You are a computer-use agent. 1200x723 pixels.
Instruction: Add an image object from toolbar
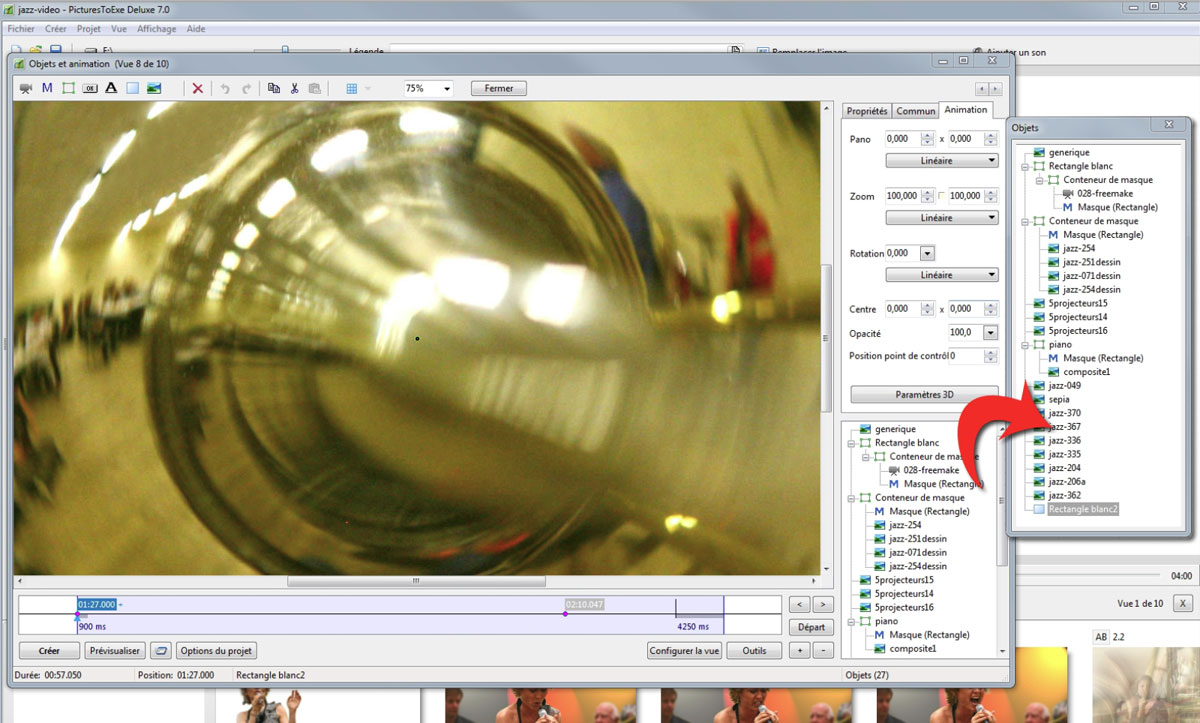click(154, 88)
